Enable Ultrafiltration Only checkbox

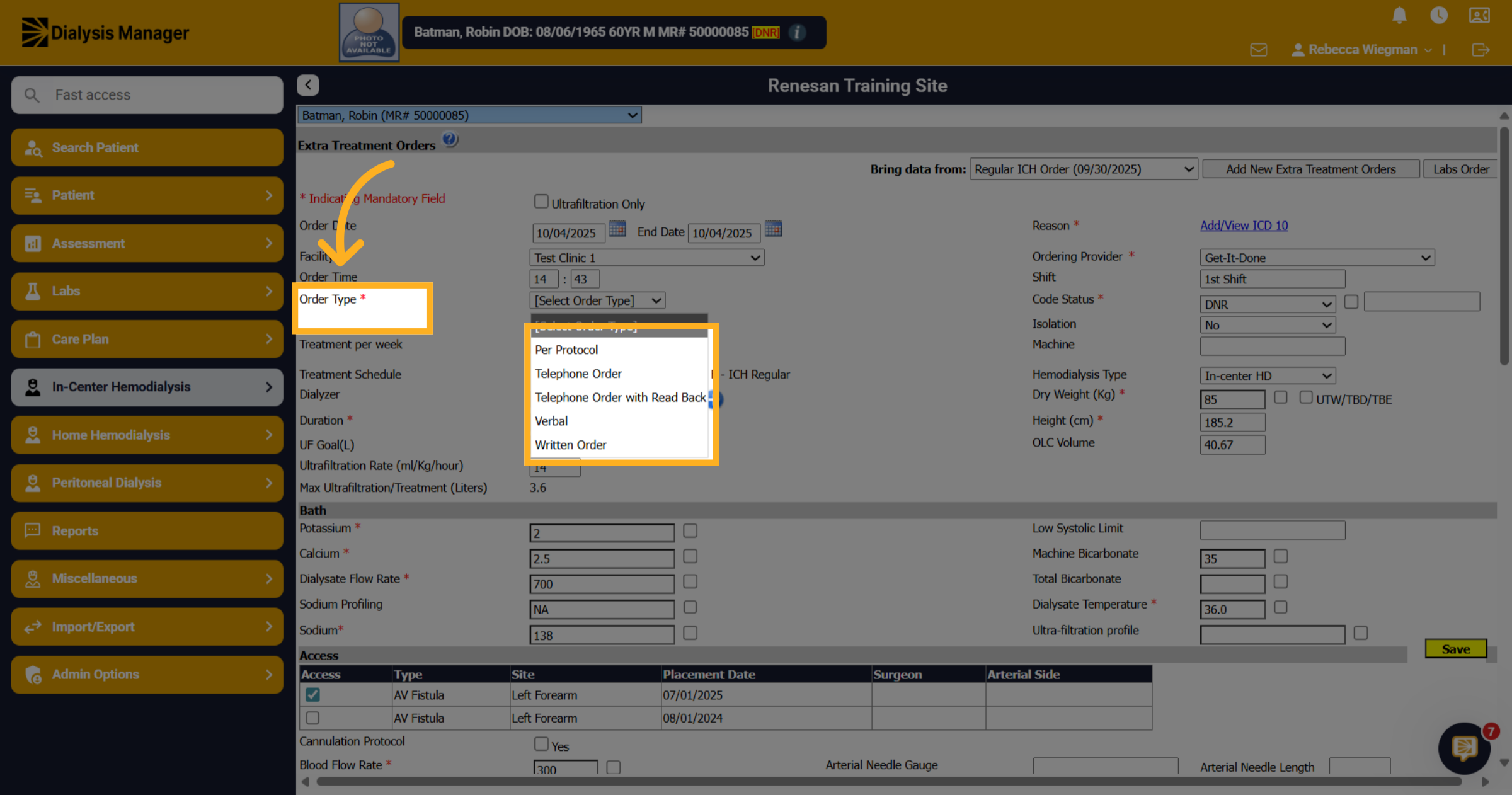click(x=541, y=202)
